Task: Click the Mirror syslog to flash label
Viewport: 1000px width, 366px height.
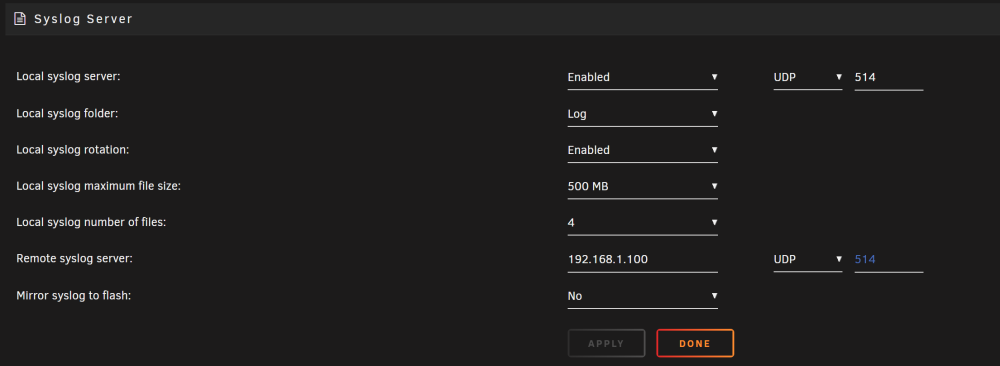Action: 73,295
